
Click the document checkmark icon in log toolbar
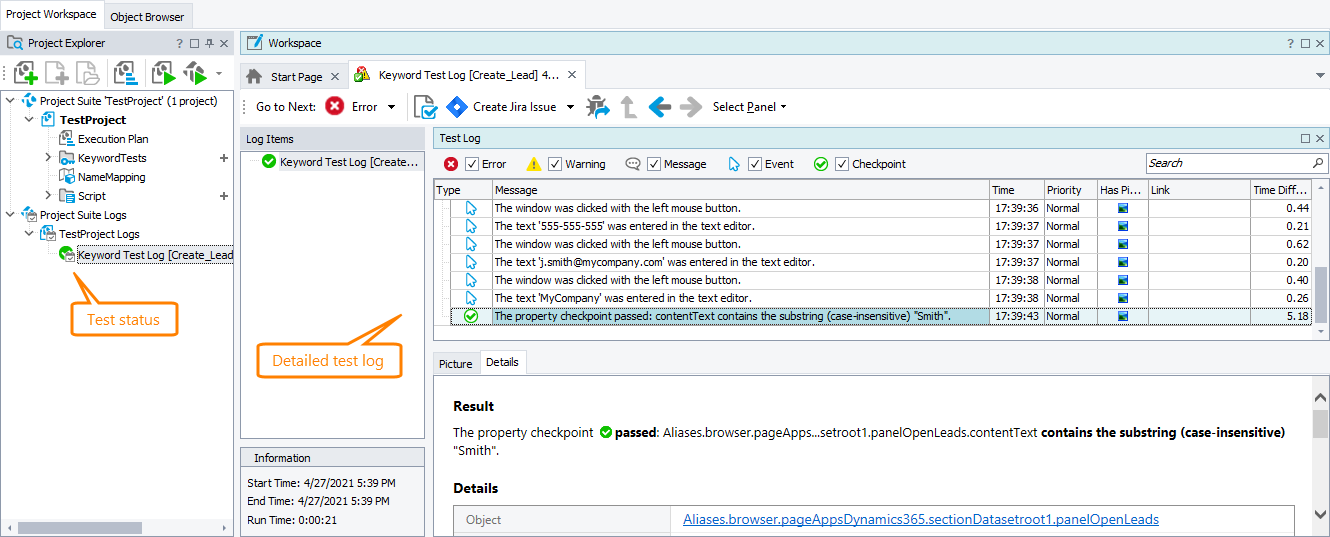425,107
